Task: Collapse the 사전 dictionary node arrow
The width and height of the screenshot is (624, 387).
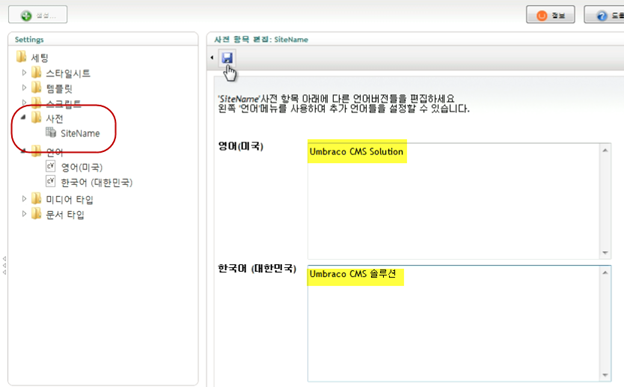Action: [23, 117]
